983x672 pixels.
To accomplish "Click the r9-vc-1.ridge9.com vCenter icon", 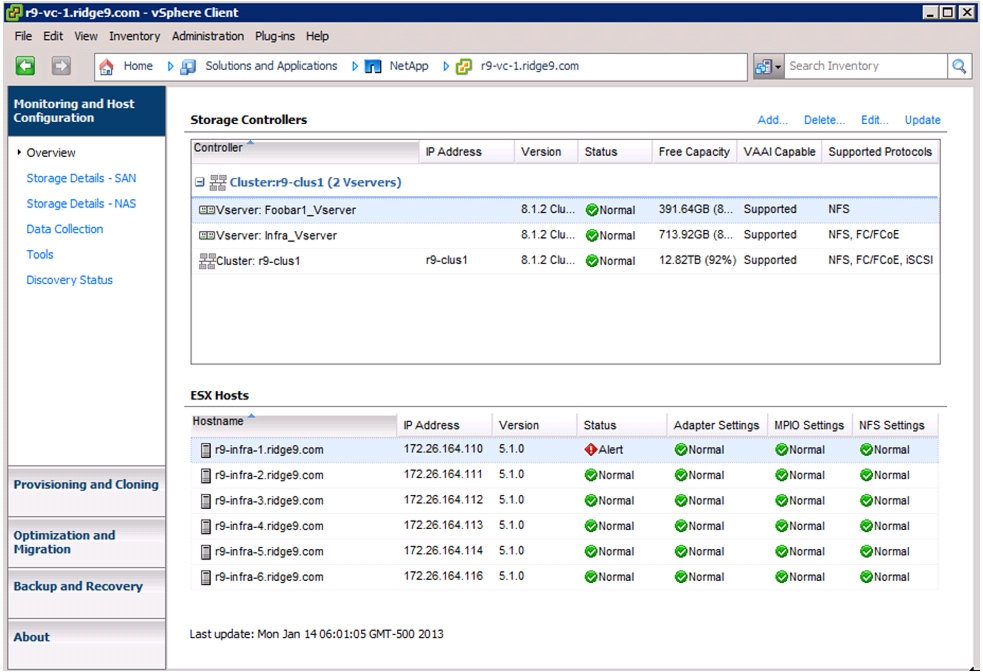I will coord(464,66).
